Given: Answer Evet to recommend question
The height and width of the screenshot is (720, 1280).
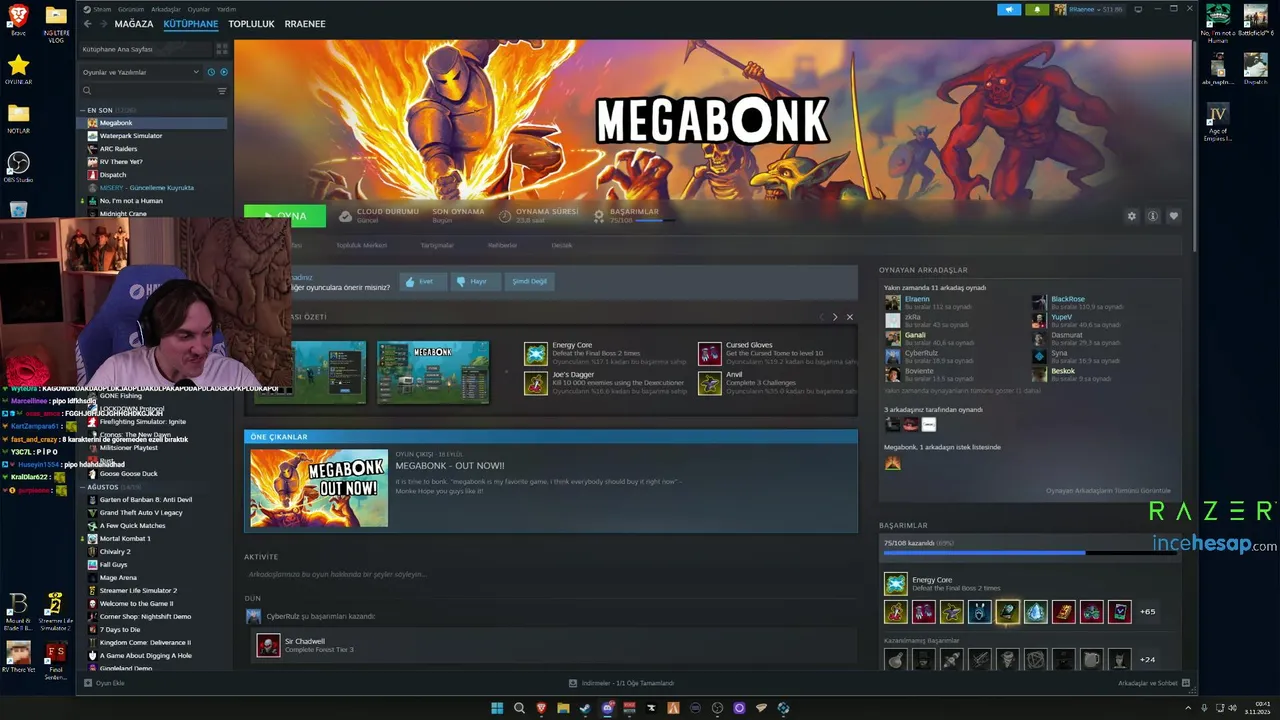Looking at the screenshot, I should pos(421,282).
